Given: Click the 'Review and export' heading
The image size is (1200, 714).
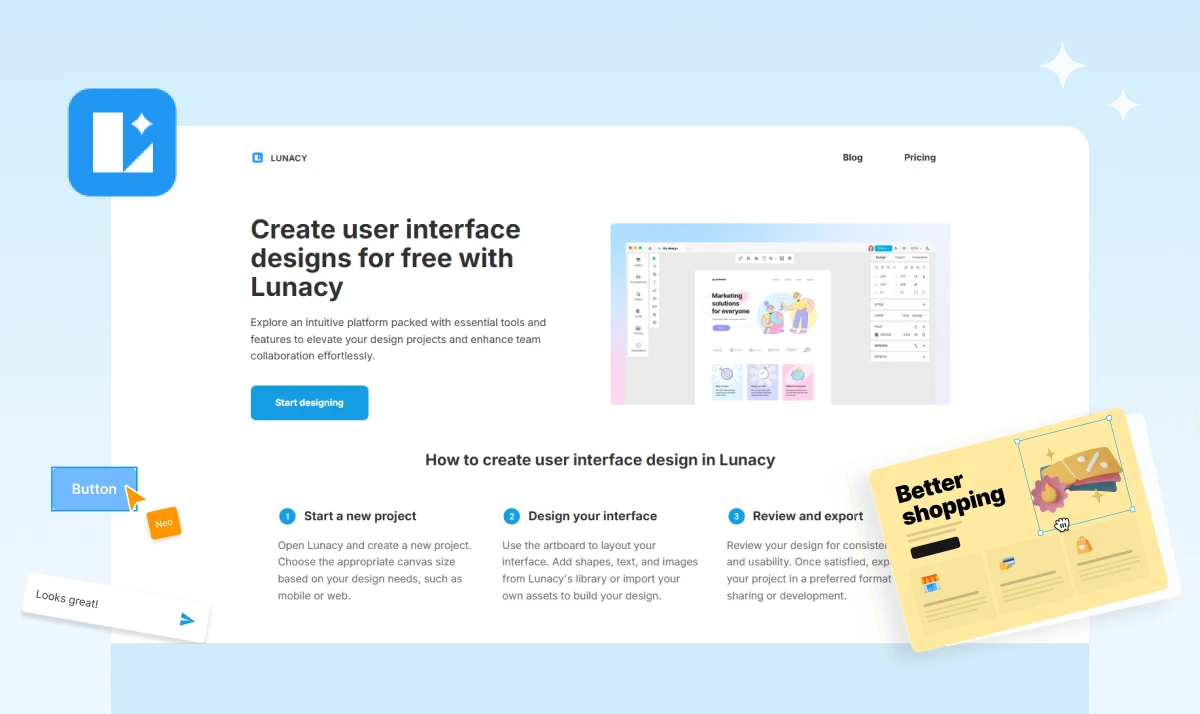Looking at the screenshot, I should point(808,516).
